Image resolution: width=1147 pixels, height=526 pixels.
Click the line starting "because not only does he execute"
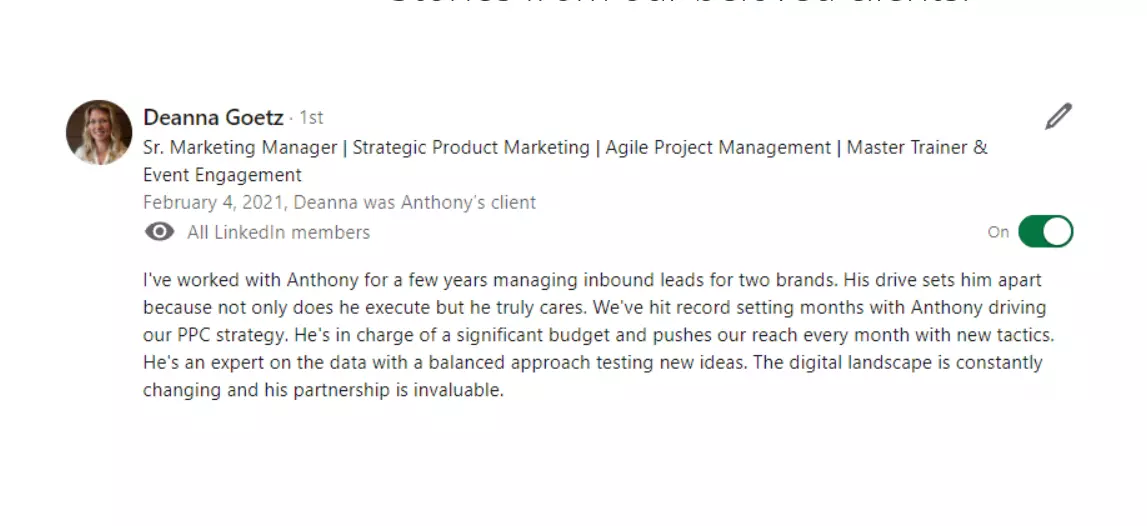pos(594,308)
